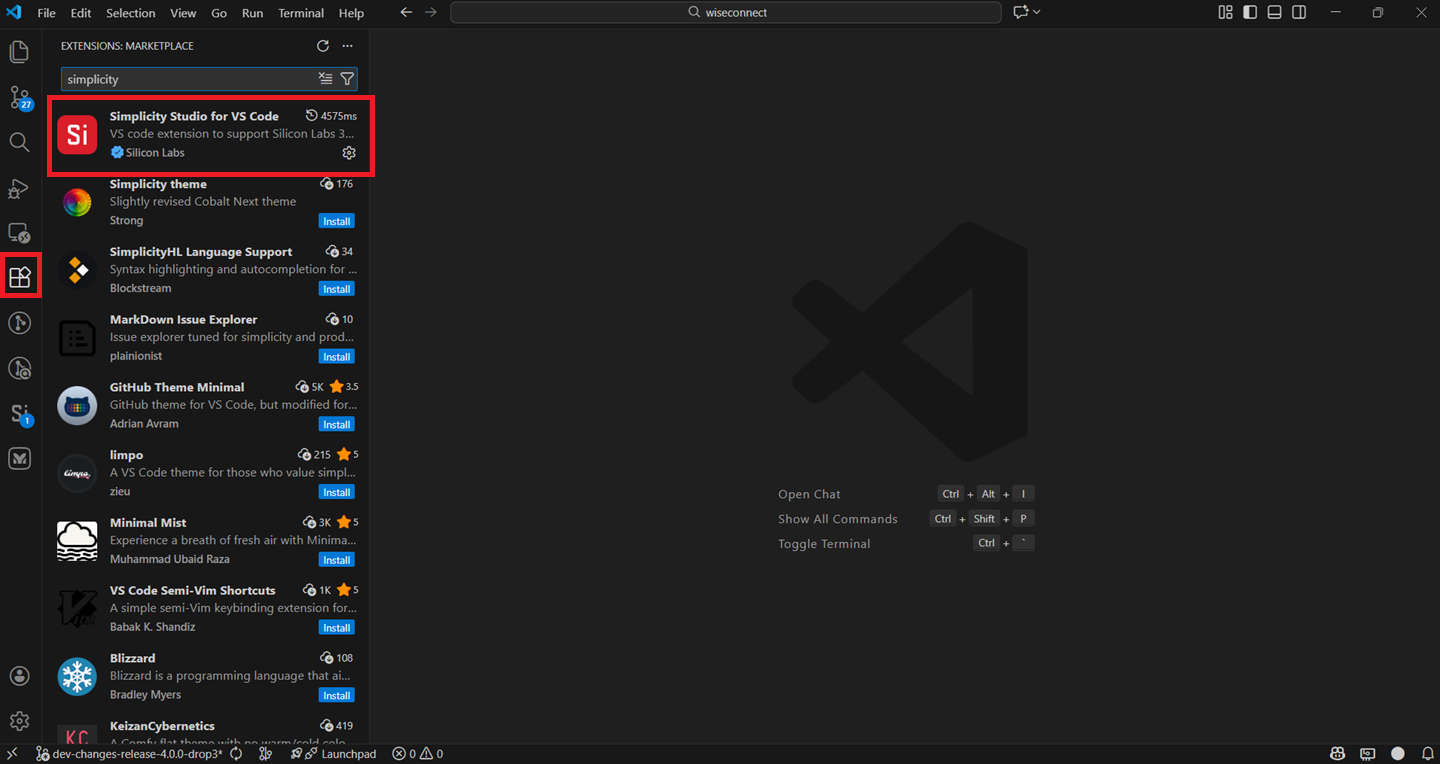Open the Remote Explorer icon

click(20, 232)
